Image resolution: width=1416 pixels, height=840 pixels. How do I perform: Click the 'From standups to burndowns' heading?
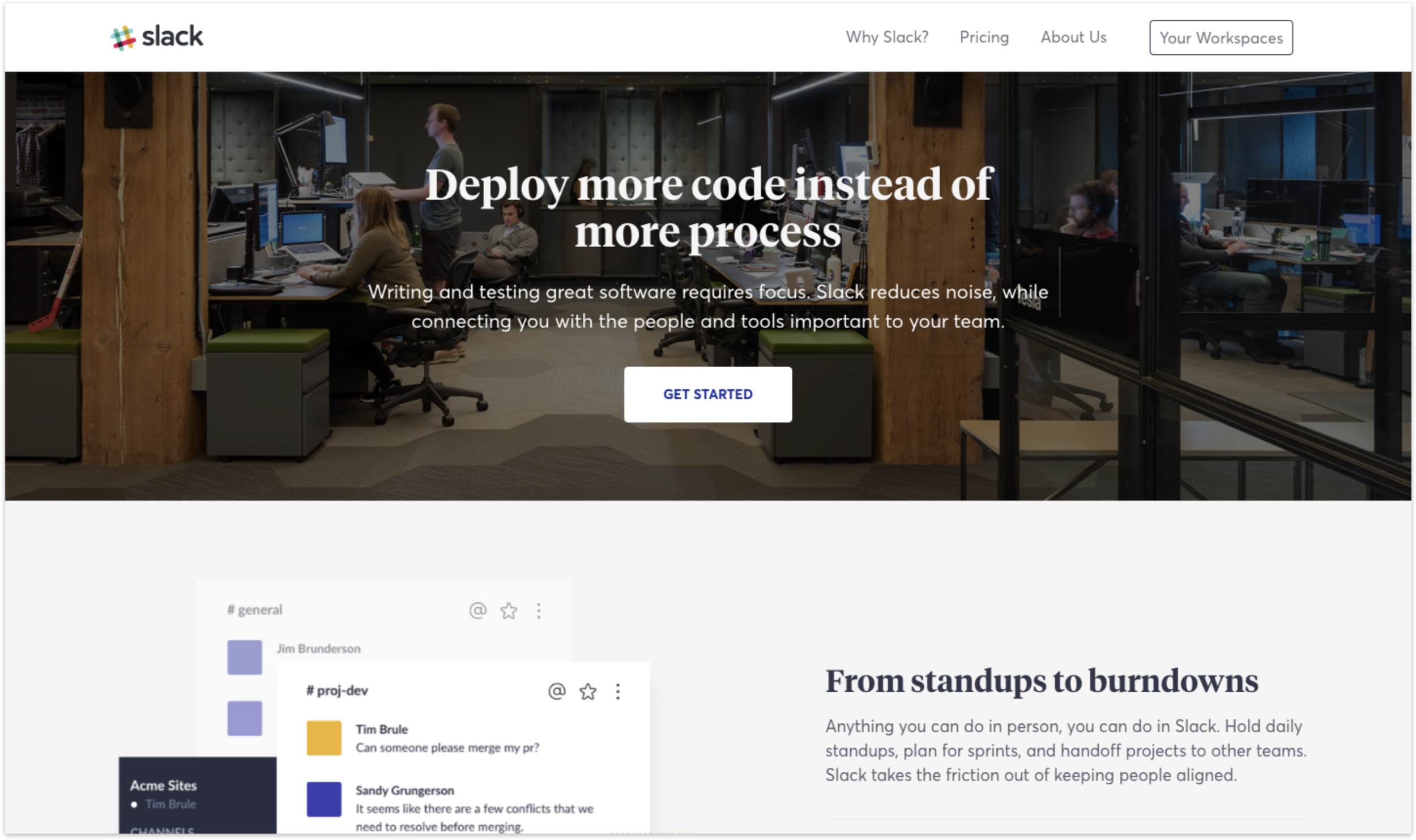pyautogui.click(x=1042, y=681)
